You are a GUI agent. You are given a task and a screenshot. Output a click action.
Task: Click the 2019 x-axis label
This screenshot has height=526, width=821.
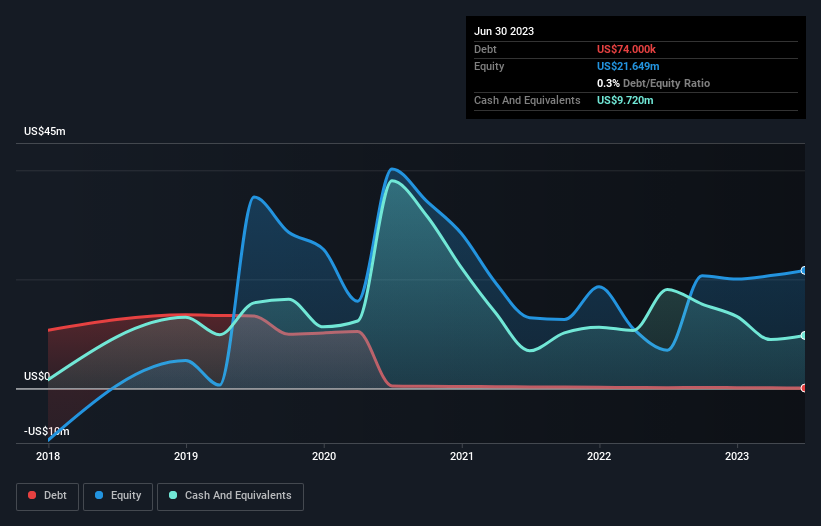click(x=186, y=456)
